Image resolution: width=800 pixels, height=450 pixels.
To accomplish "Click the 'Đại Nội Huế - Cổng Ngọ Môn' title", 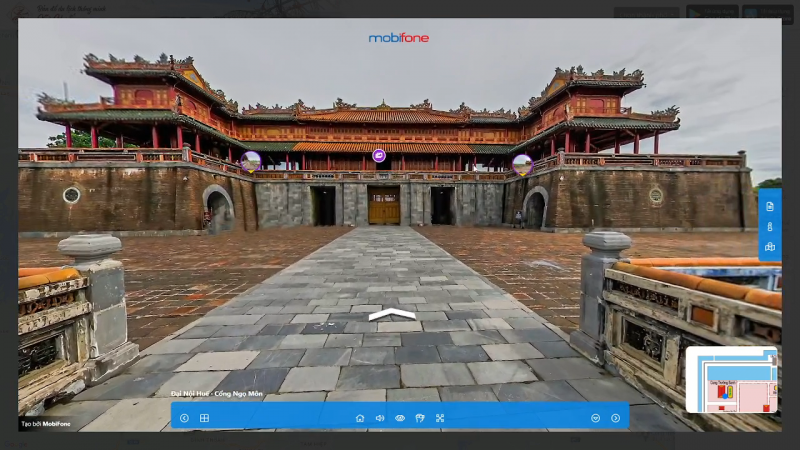I will click(x=217, y=394).
